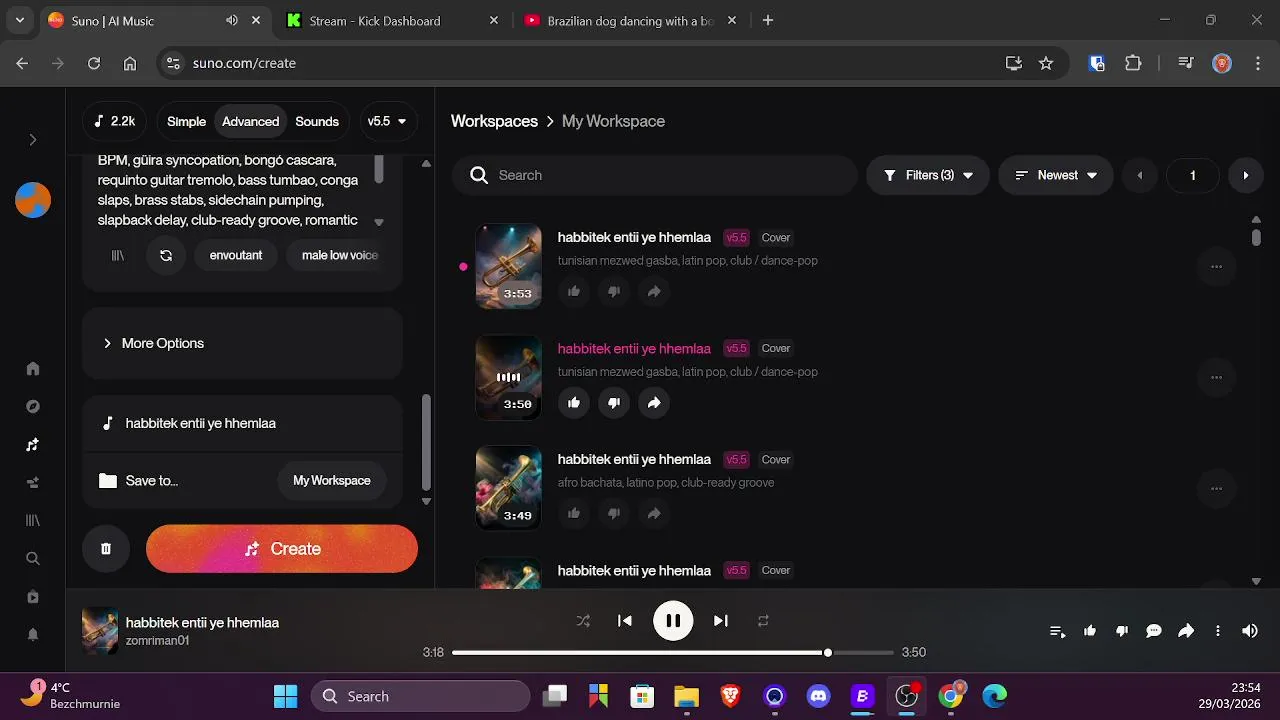Image resolution: width=1280 pixels, height=720 pixels.
Task: Open Filters (3) dropdown
Action: pyautogui.click(x=928, y=175)
